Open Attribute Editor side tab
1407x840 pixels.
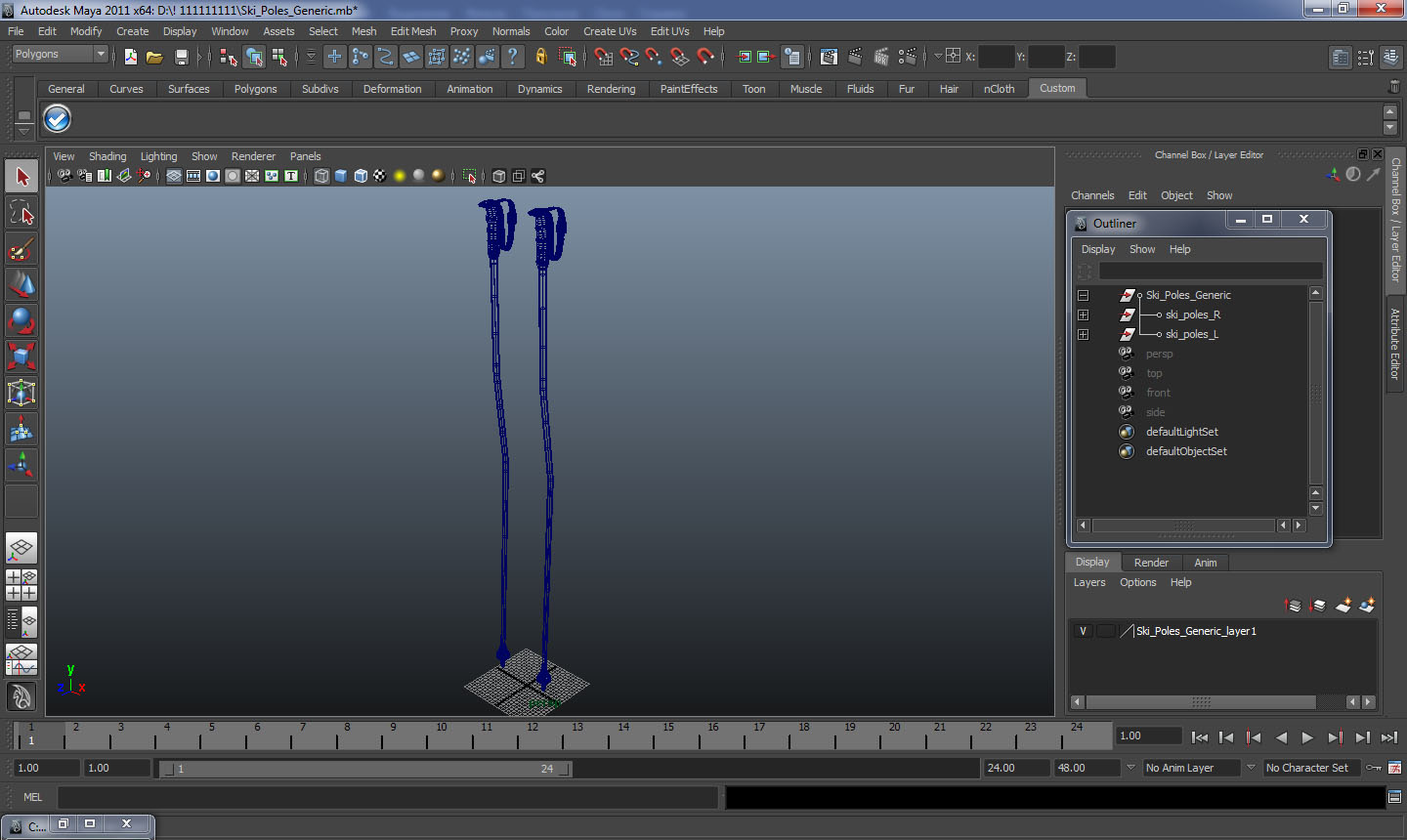[1395, 344]
